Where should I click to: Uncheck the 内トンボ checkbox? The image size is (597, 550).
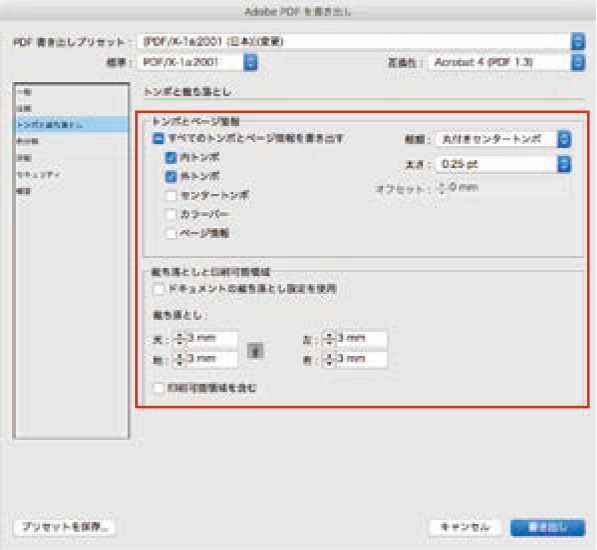[x=171, y=157]
